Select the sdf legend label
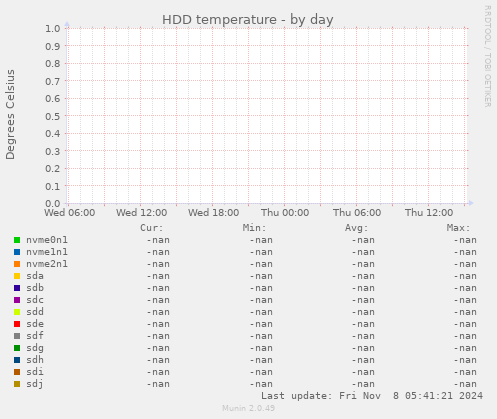The image size is (497, 419). (x=35, y=336)
